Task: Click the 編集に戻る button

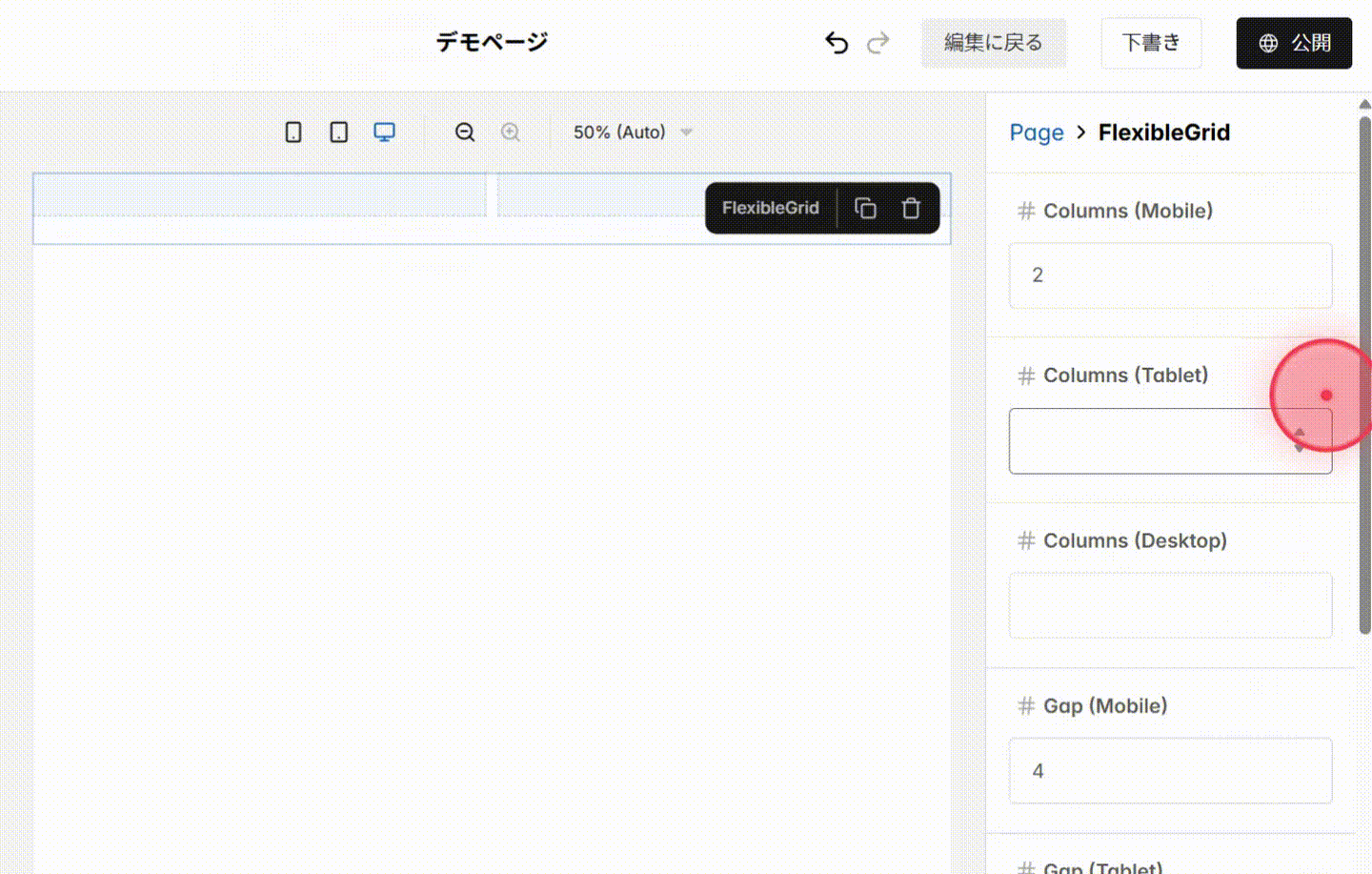Action: [x=994, y=43]
